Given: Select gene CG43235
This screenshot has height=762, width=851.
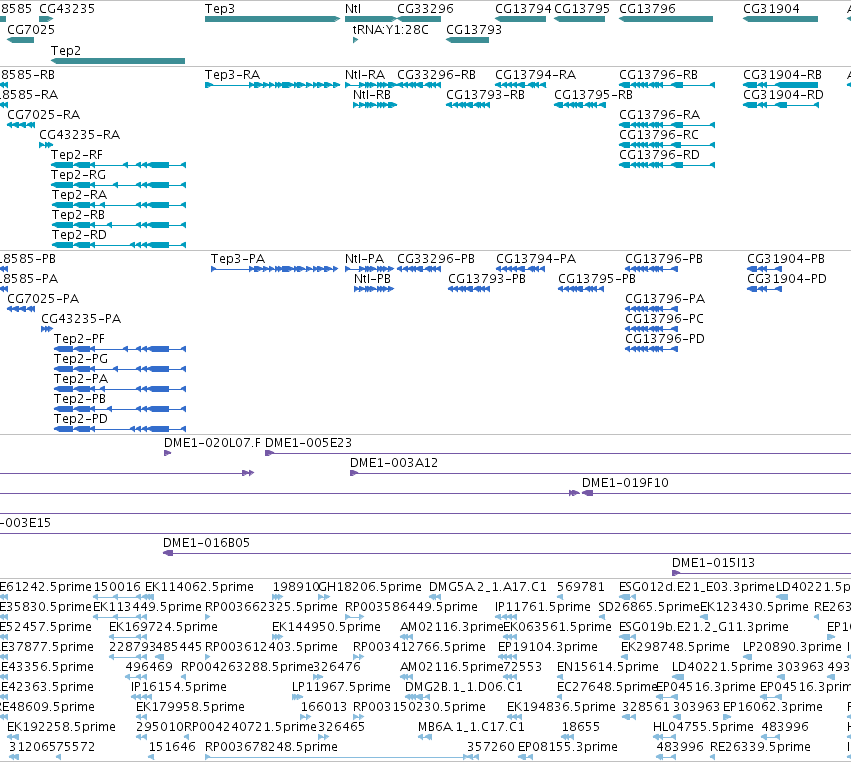Looking at the screenshot, I should point(46,19).
